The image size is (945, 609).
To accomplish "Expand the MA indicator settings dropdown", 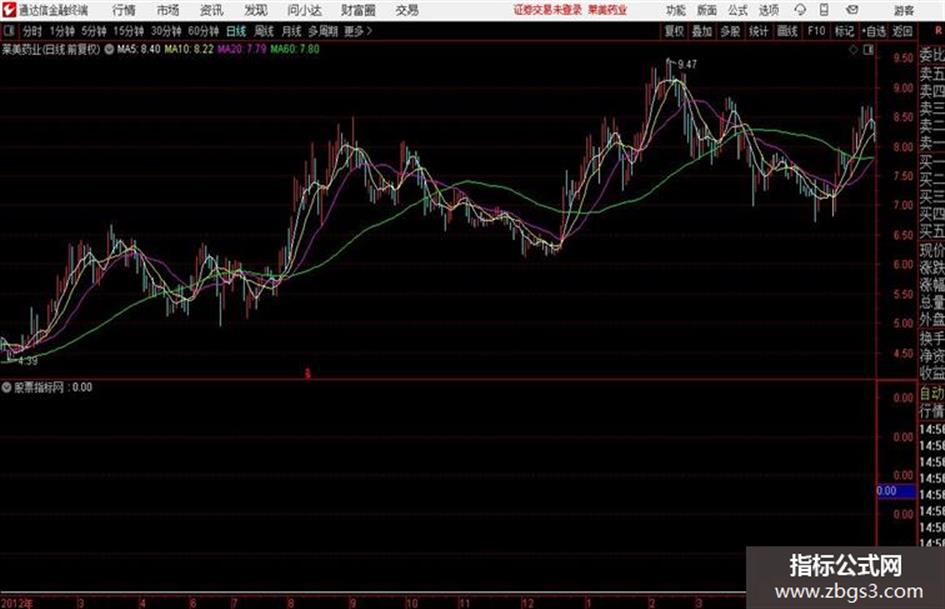I will coord(109,49).
